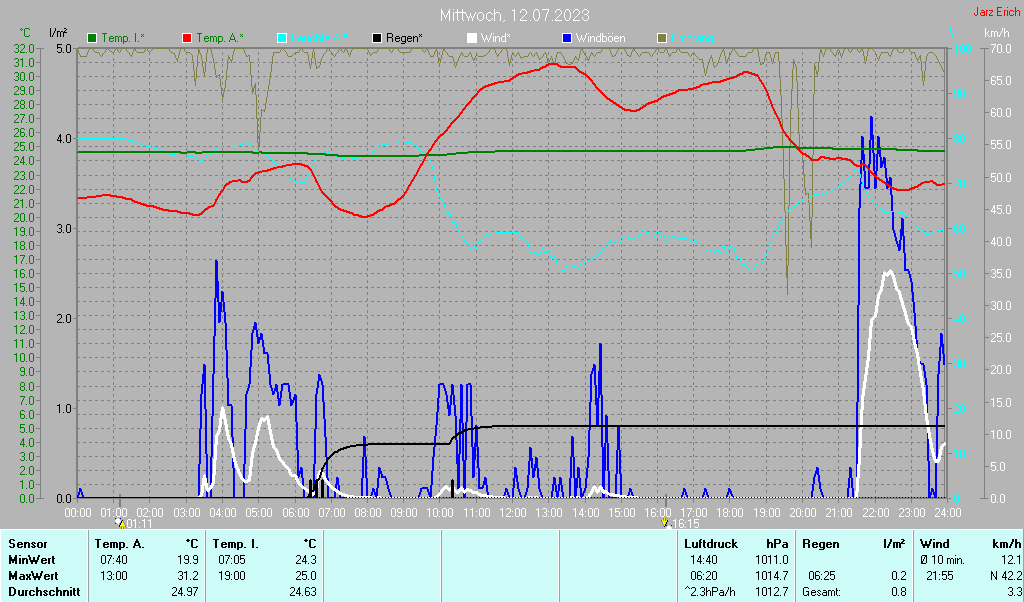Click the white Wind legend swatch
This screenshot has width=1024, height=602.
click(472, 38)
